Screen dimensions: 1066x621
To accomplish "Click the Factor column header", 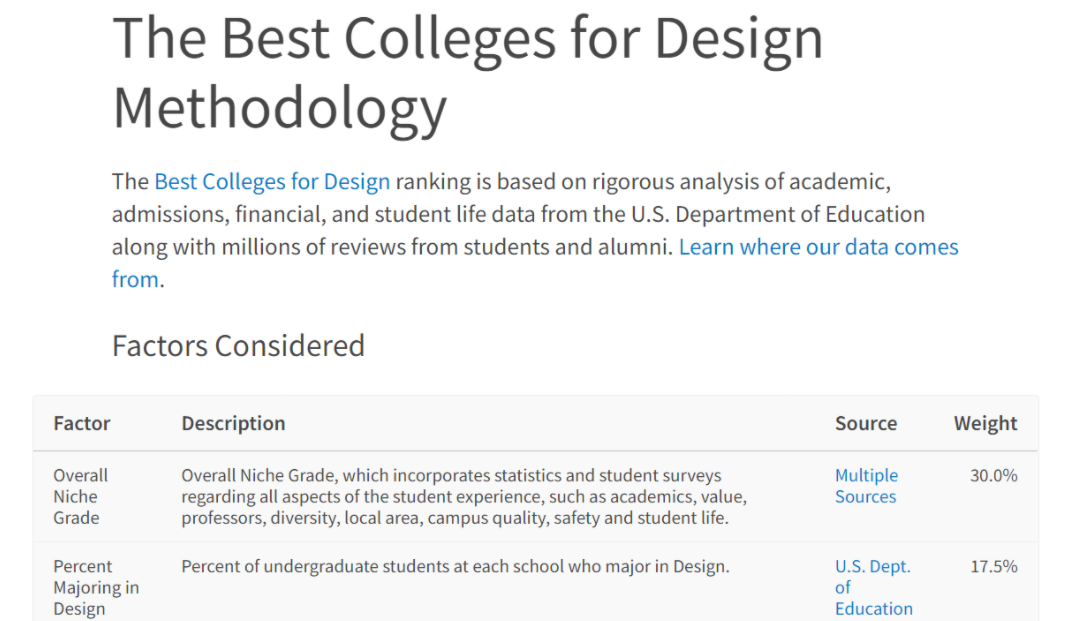I will click(82, 423).
